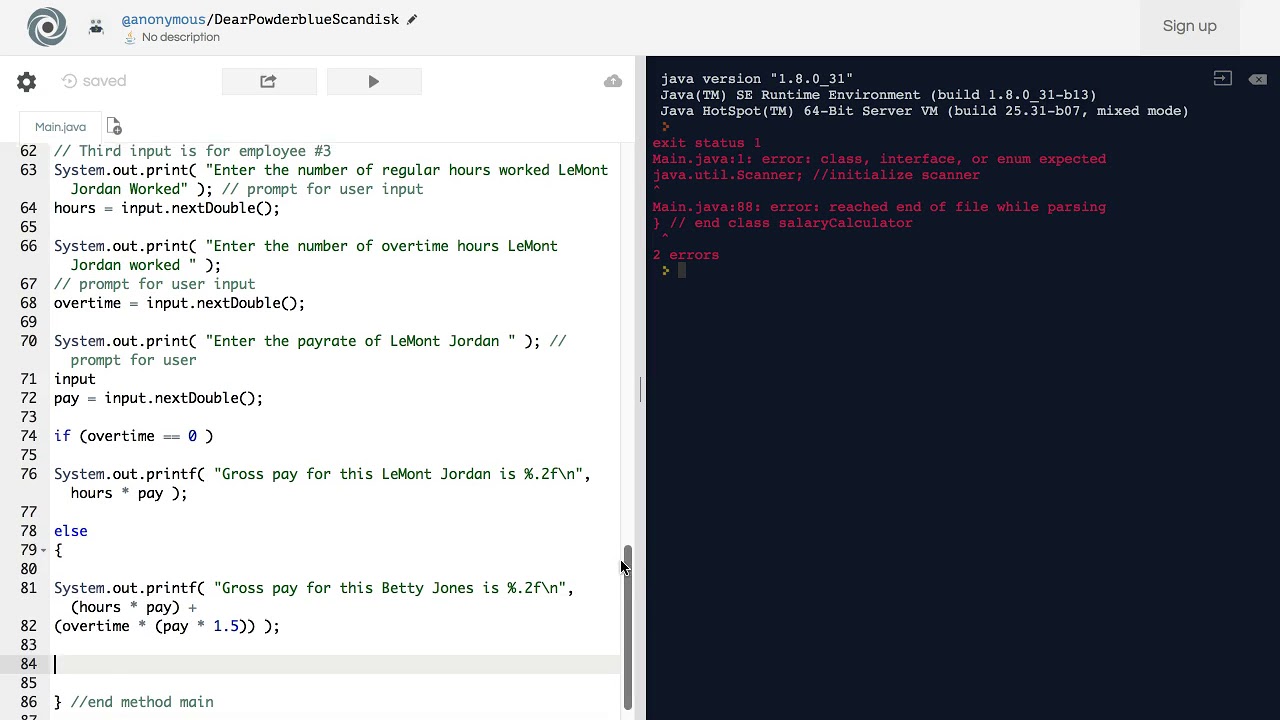This screenshot has height=720, width=1280.
Task: Click the saved history icon
Action: pyautogui.click(x=69, y=81)
